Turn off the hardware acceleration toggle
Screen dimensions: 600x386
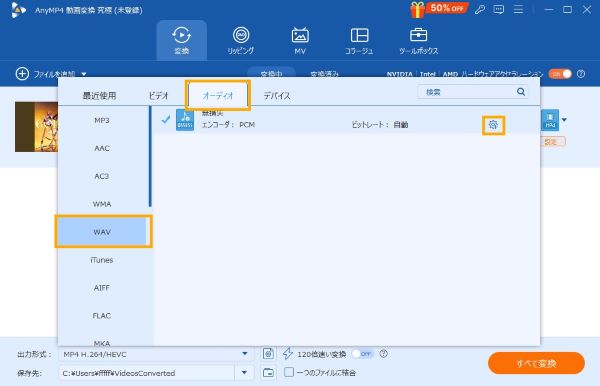pos(560,74)
